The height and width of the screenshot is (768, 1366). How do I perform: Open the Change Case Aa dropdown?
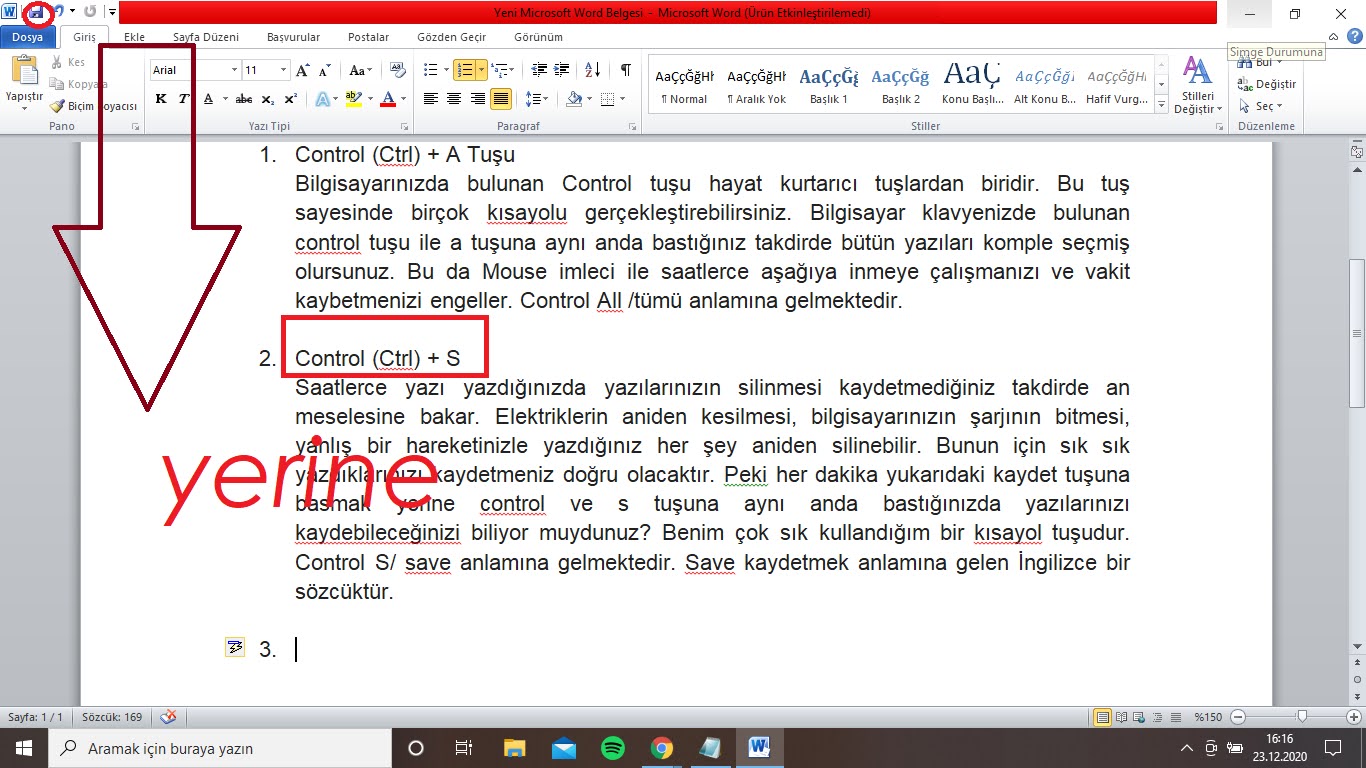(x=360, y=70)
